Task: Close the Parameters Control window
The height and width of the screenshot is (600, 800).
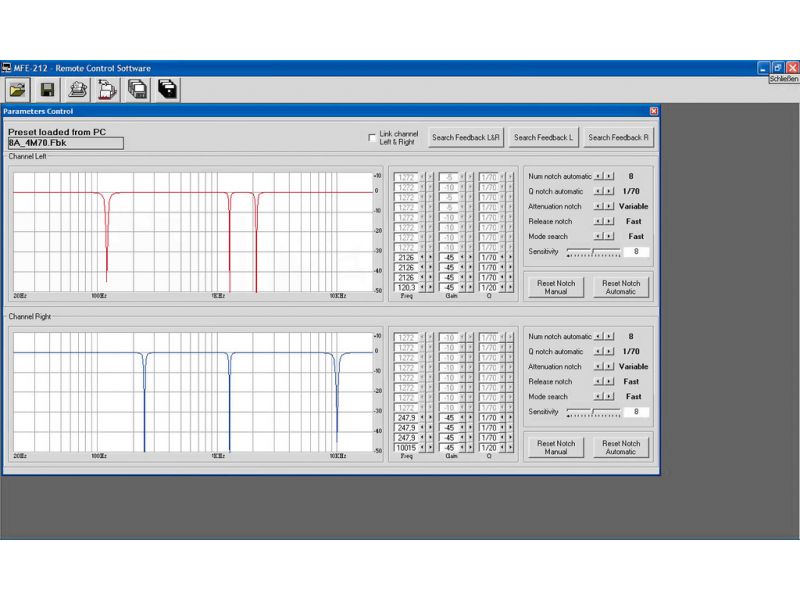Action: (x=654, y=111)
